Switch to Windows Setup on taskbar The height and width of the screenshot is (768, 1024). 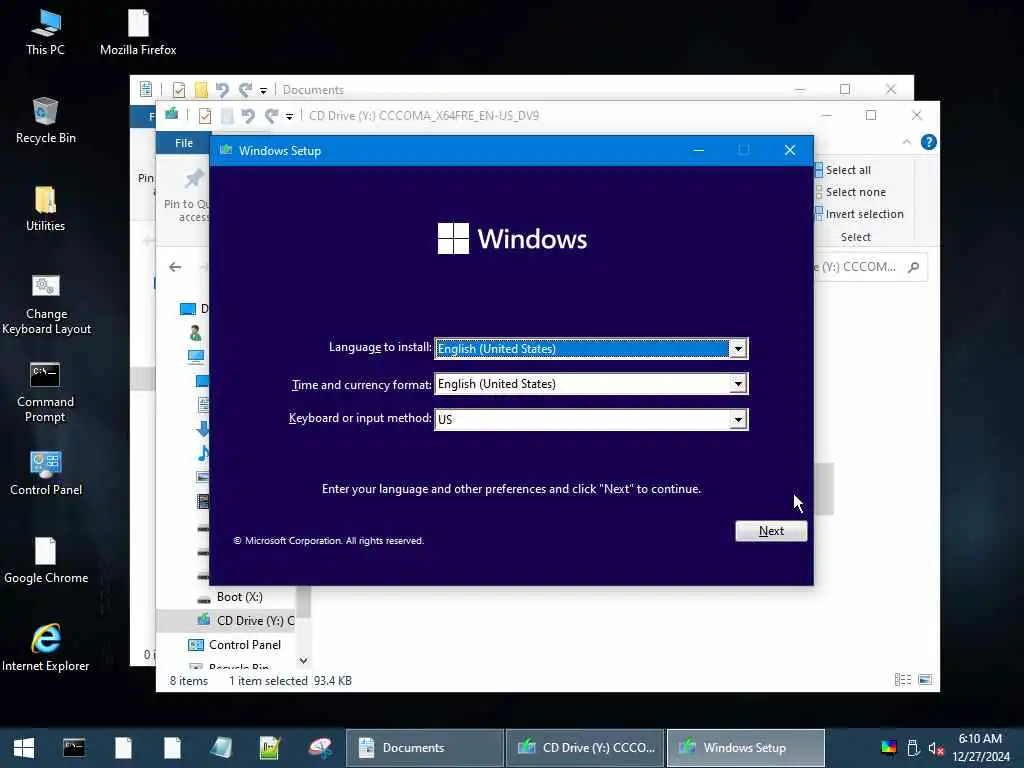(745, 748)
